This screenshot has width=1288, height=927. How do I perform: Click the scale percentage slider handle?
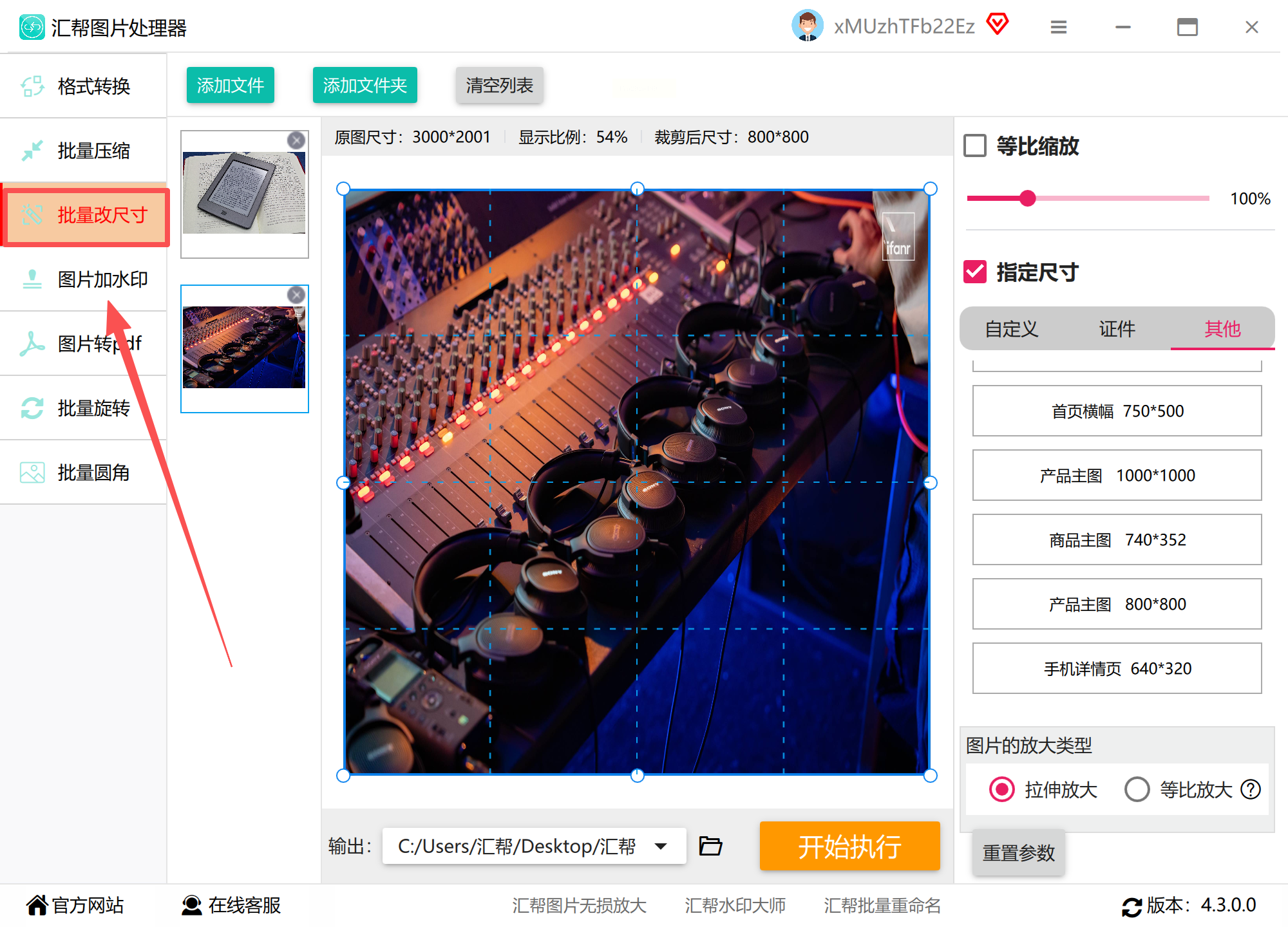pyautogui.click(x=1028, y=198)
